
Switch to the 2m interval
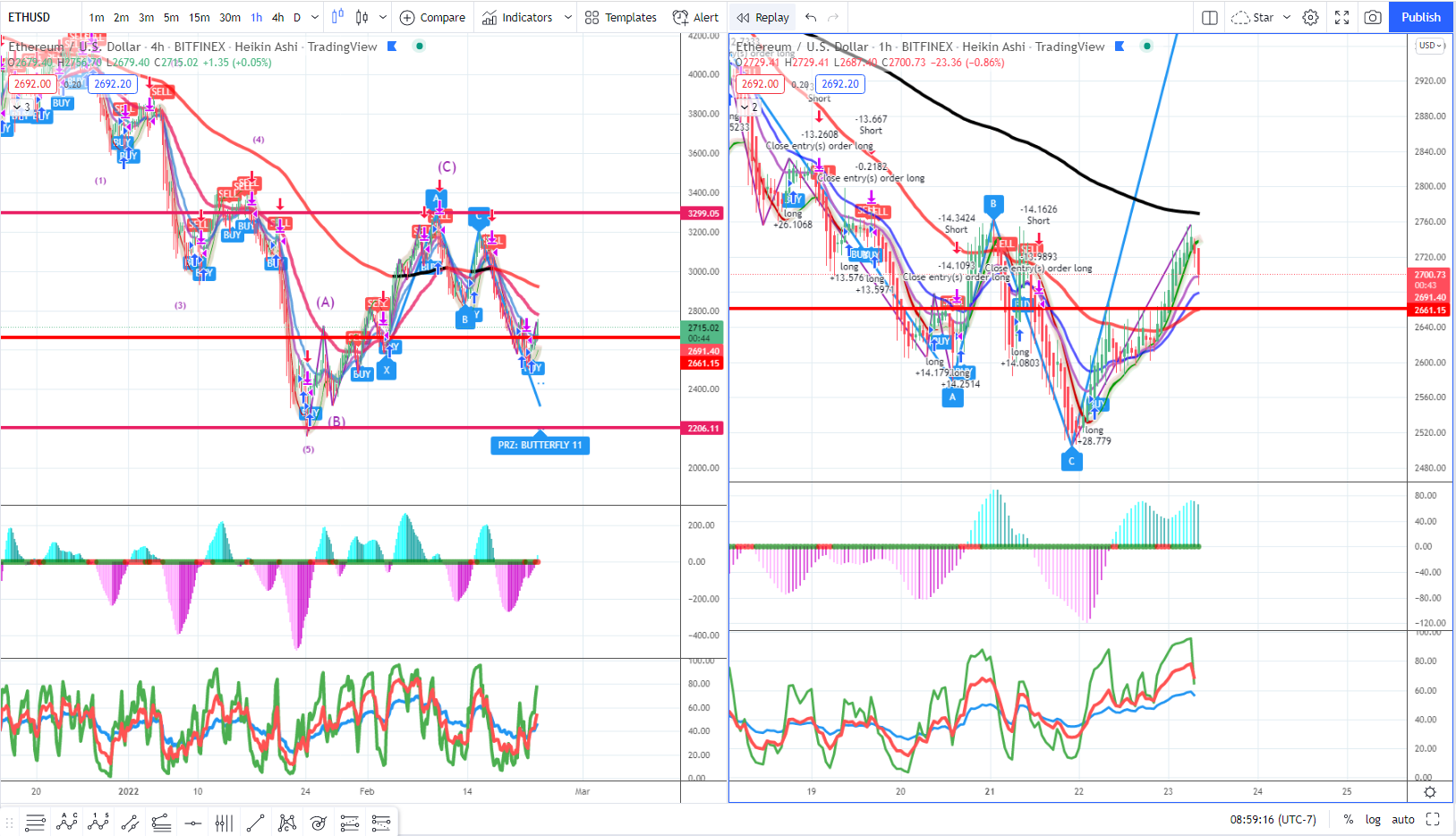tap(121, 17)
